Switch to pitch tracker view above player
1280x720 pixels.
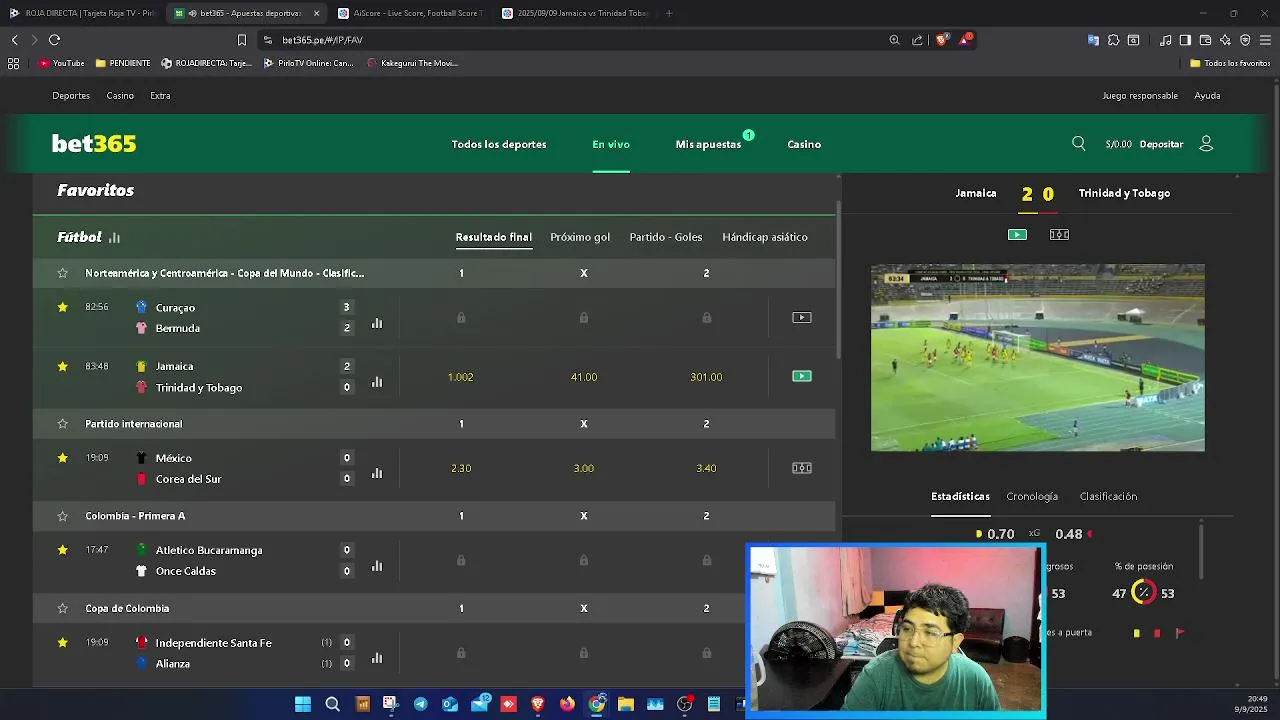click(x=1059, y=235)
